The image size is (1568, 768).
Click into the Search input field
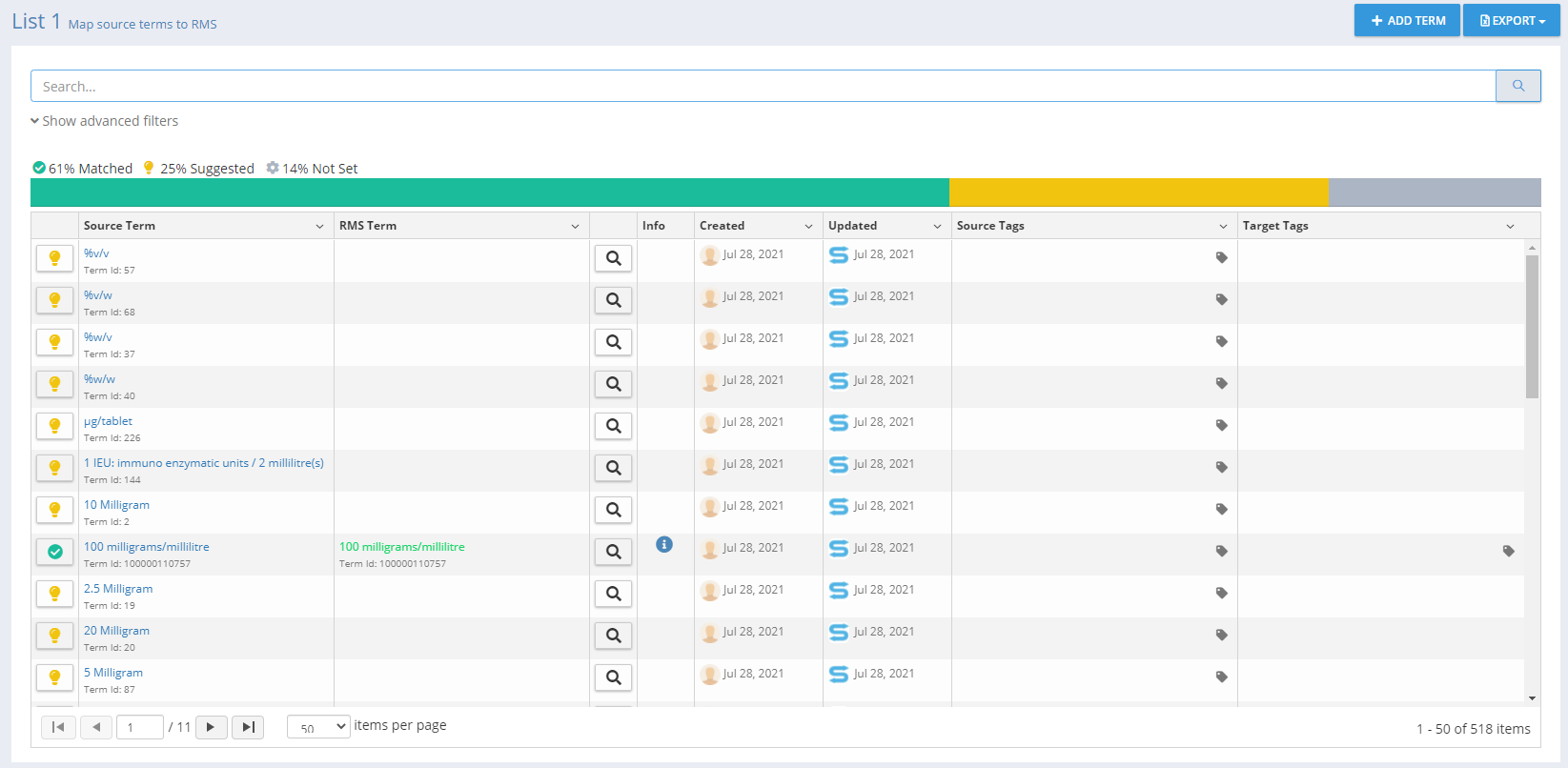coord(763,86)
